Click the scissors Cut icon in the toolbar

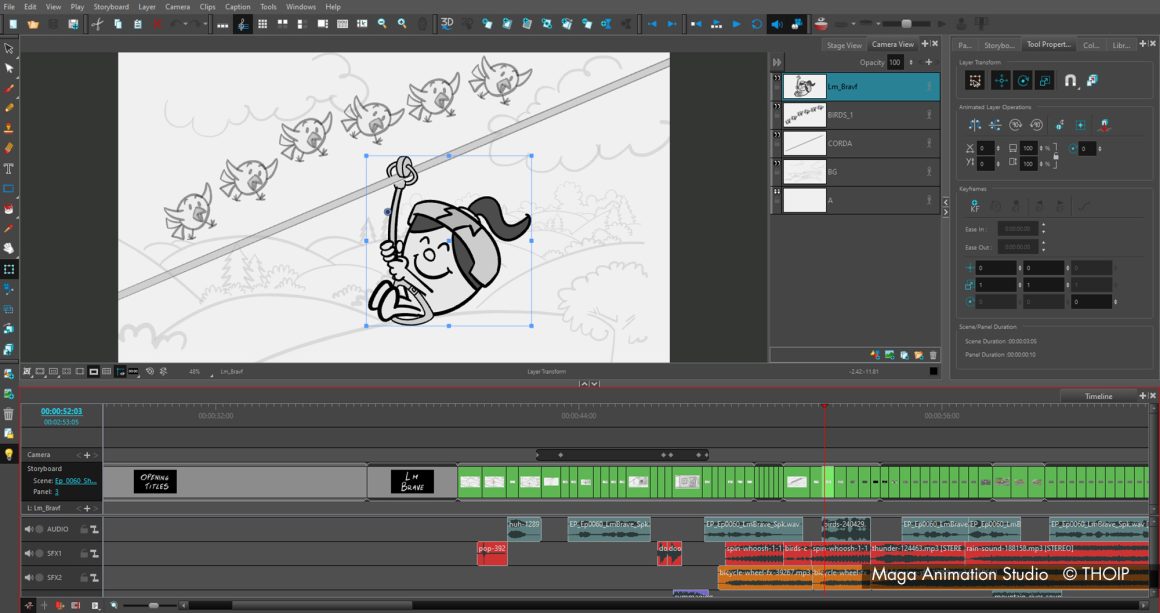[x=97, y=24]
